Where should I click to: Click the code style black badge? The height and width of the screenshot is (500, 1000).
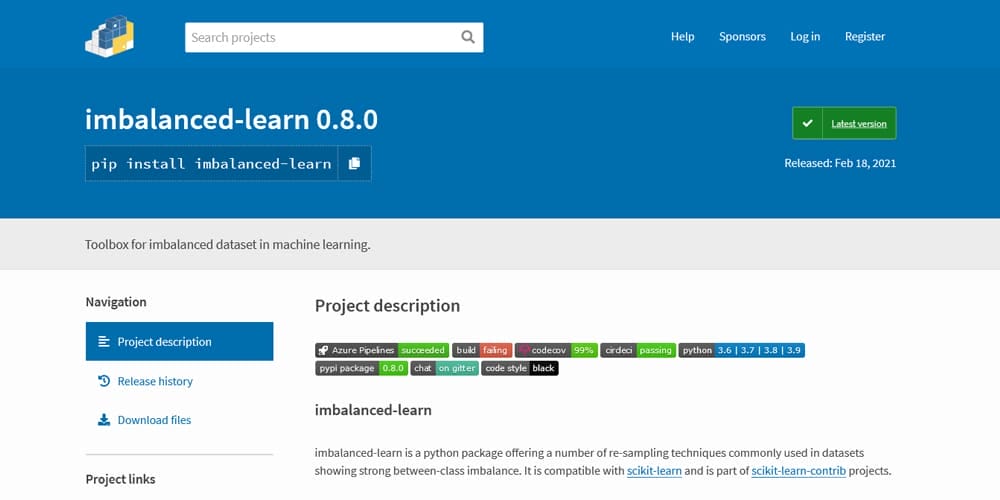click(x=520, y=368)
